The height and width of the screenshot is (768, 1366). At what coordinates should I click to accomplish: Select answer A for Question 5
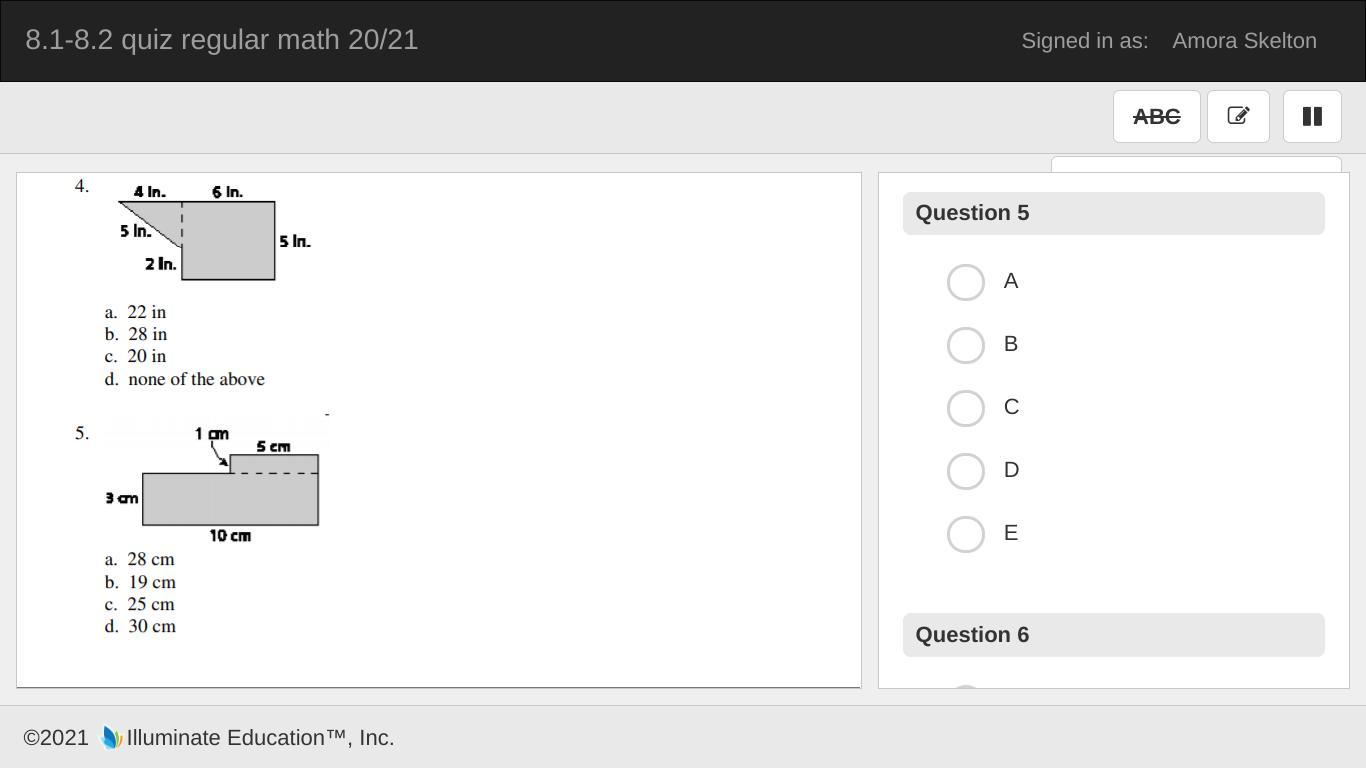coord(966,282)
